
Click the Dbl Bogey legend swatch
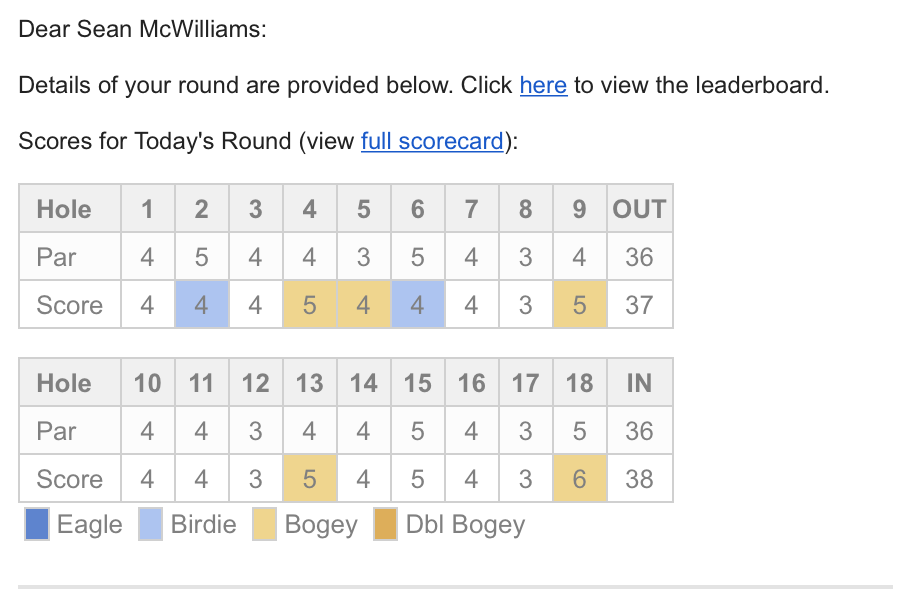click(x=385, y=525)
